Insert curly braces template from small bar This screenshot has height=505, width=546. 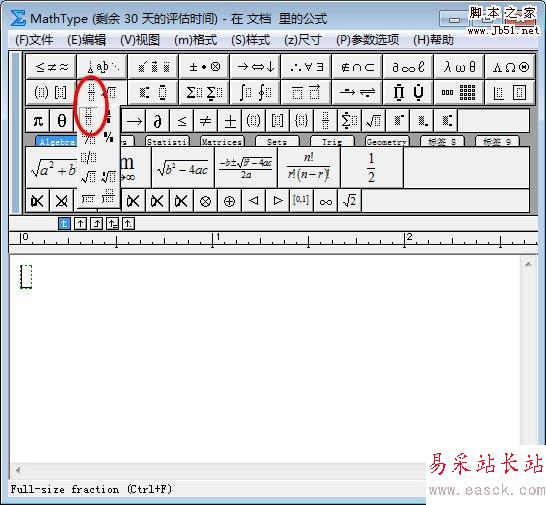[301, 121]
